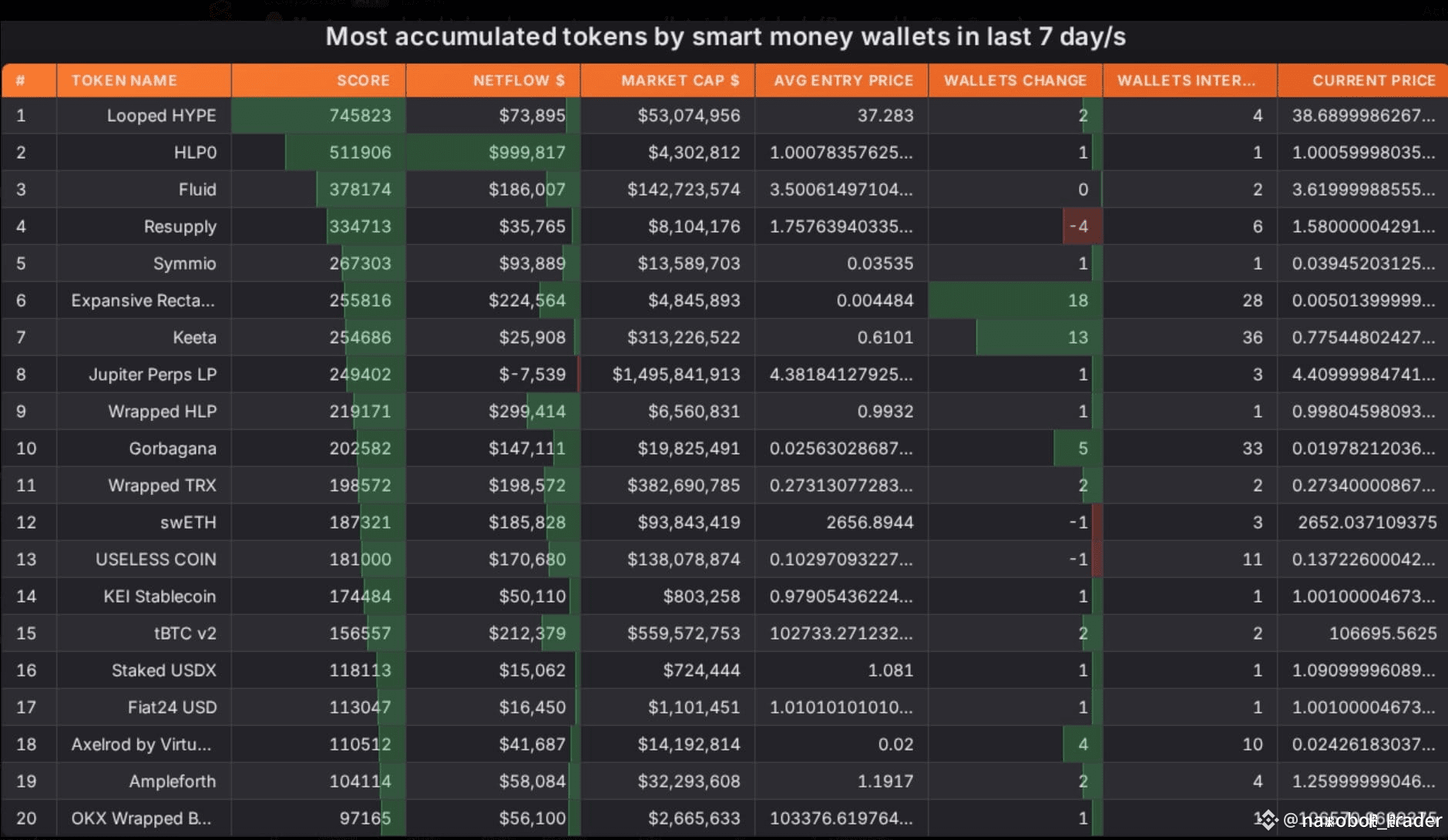Image resolution: width=1448 pixels, height=840 pixels.
Task: Open the Ampleforth token entry
Action: click(x=173, y=781)
